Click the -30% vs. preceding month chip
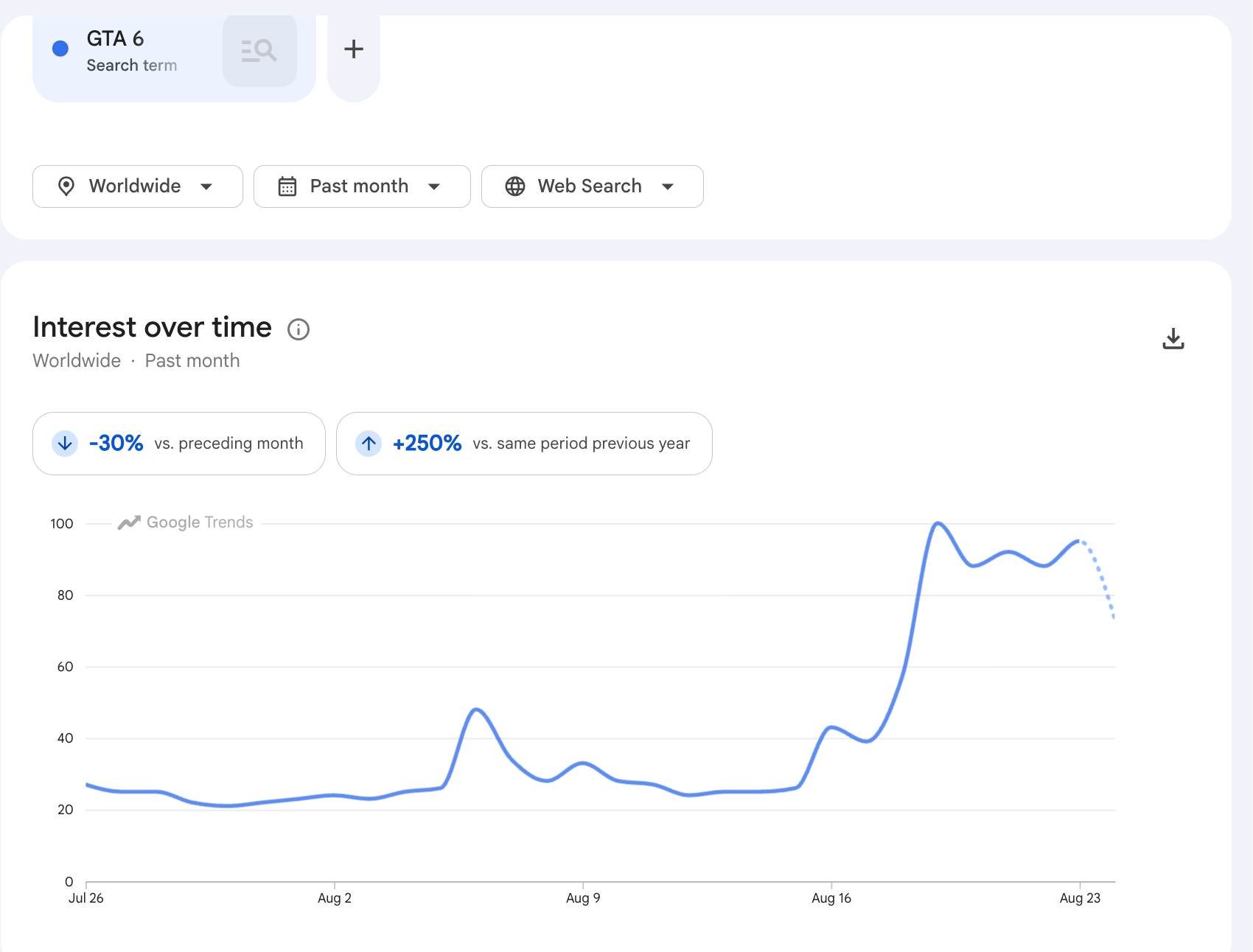 (x=179, y=444)
